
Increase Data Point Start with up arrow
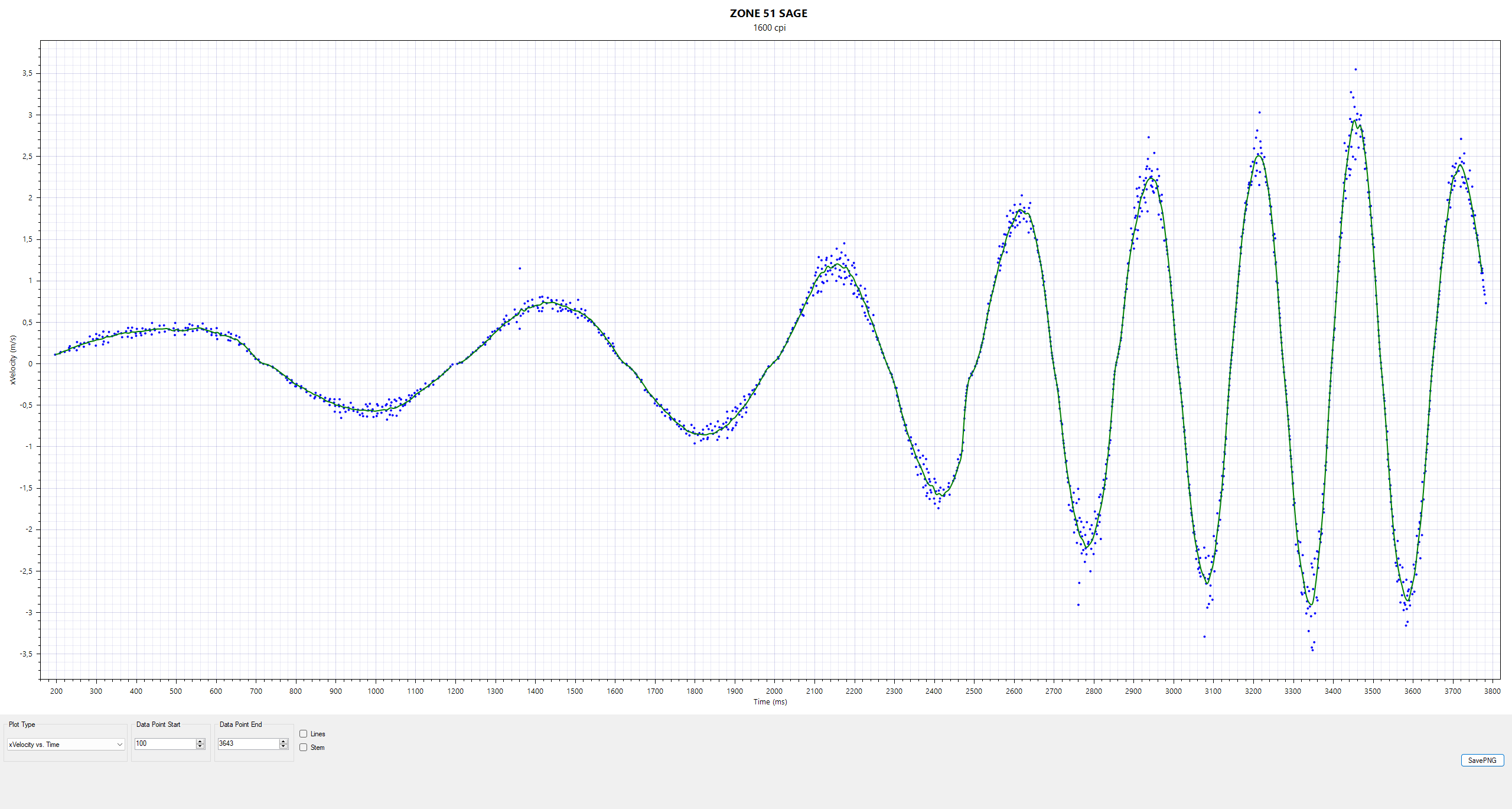200,741
